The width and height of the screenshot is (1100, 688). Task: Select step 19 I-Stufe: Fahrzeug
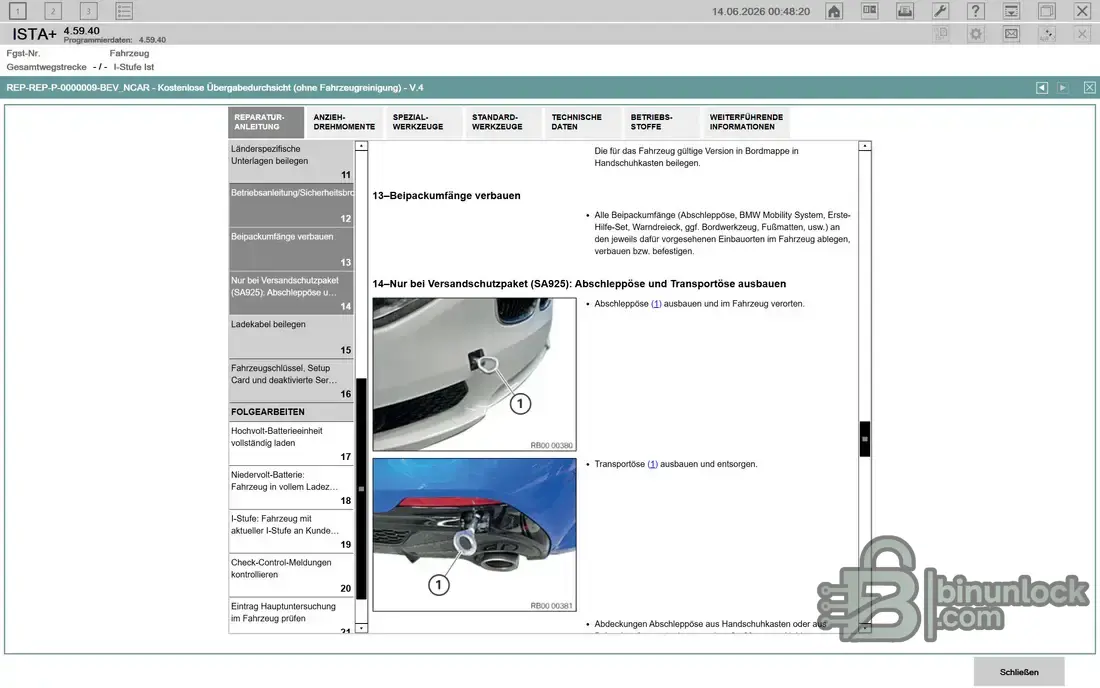(291, 531)
